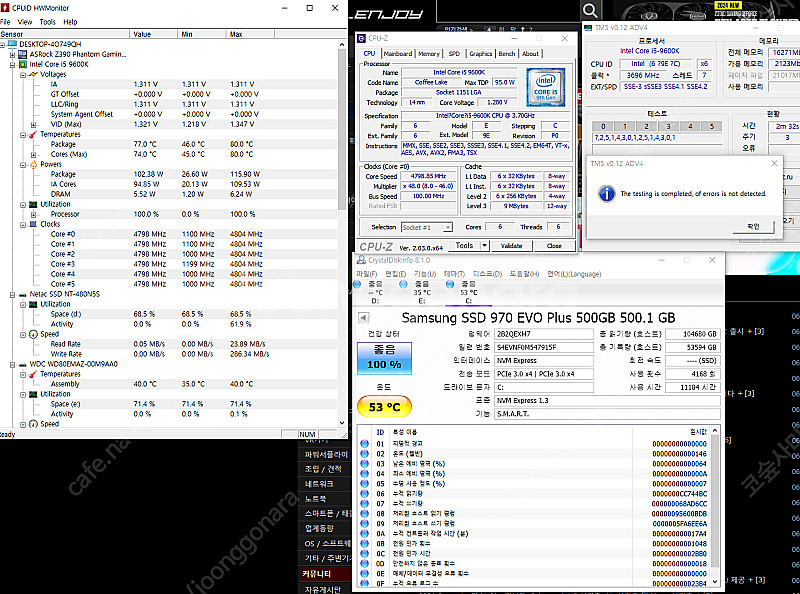This screenshot has height=594, width=800.
Task: Open the View menu in HWMonitor
Action: [x=24, y=22]
